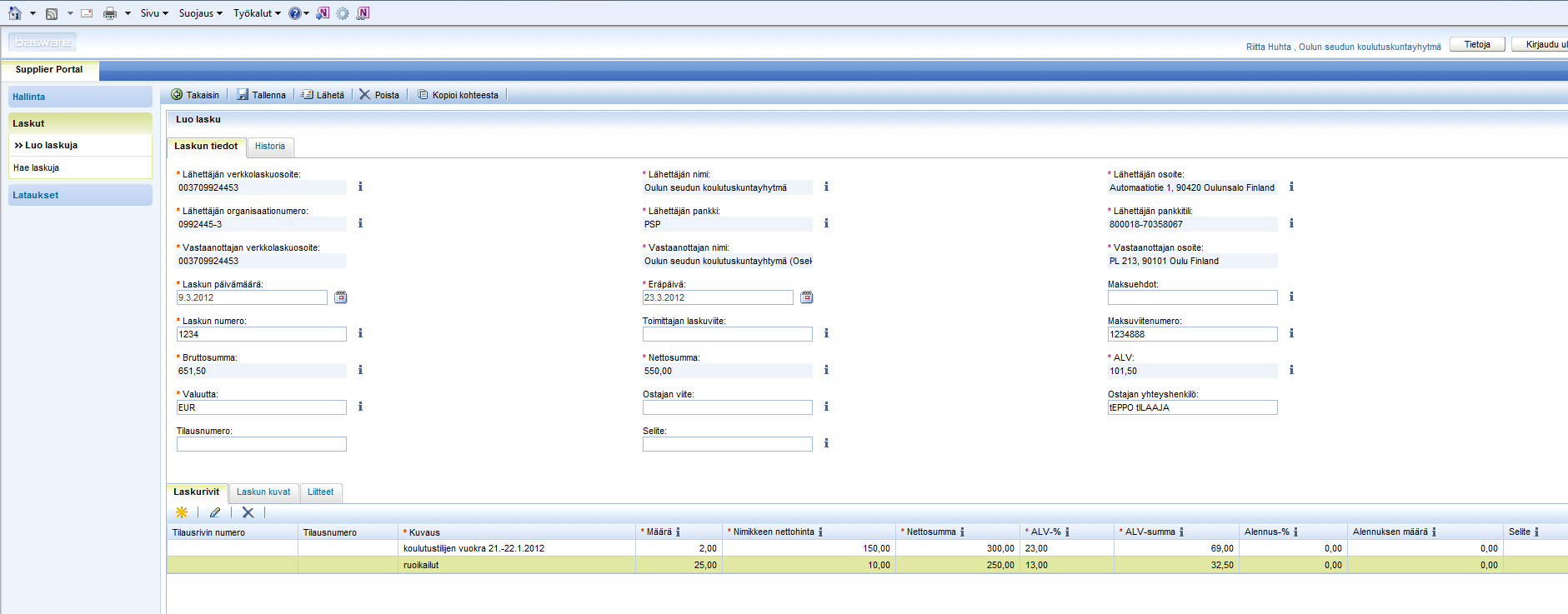Click the Tietoja button
This screenshot has width=1568, height=614.
pyautogui.click(x=1477, y=45)
